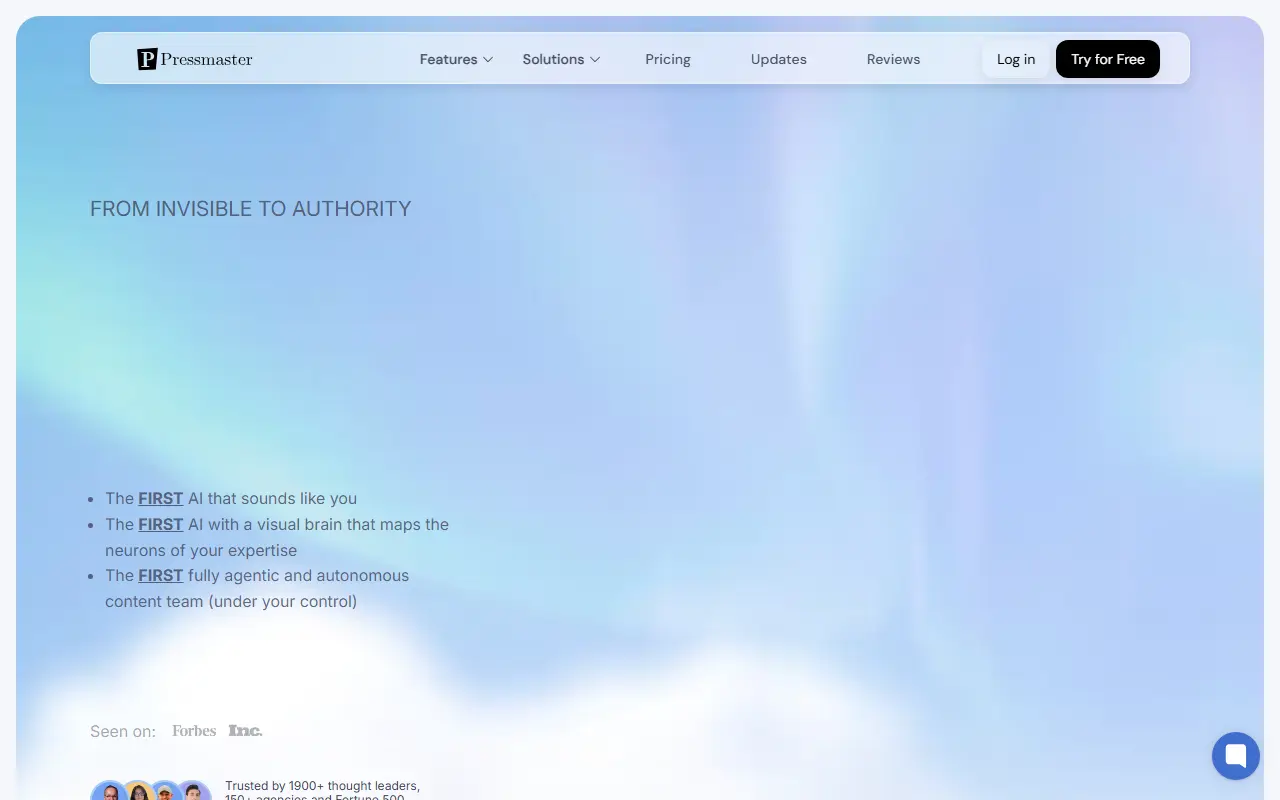Select the woman's avatar with glasses
This screenshot has height=800, width=1280.
coord(137,791)
